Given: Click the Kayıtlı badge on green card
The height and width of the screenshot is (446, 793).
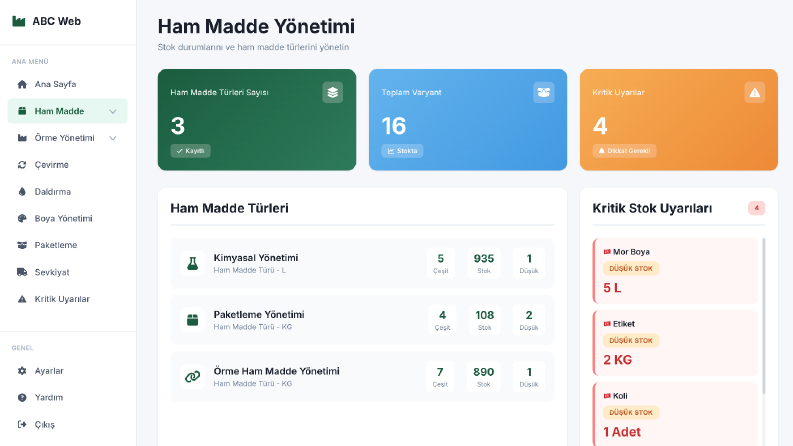Looking at the screenshot, I should click(x=190, y=151).
